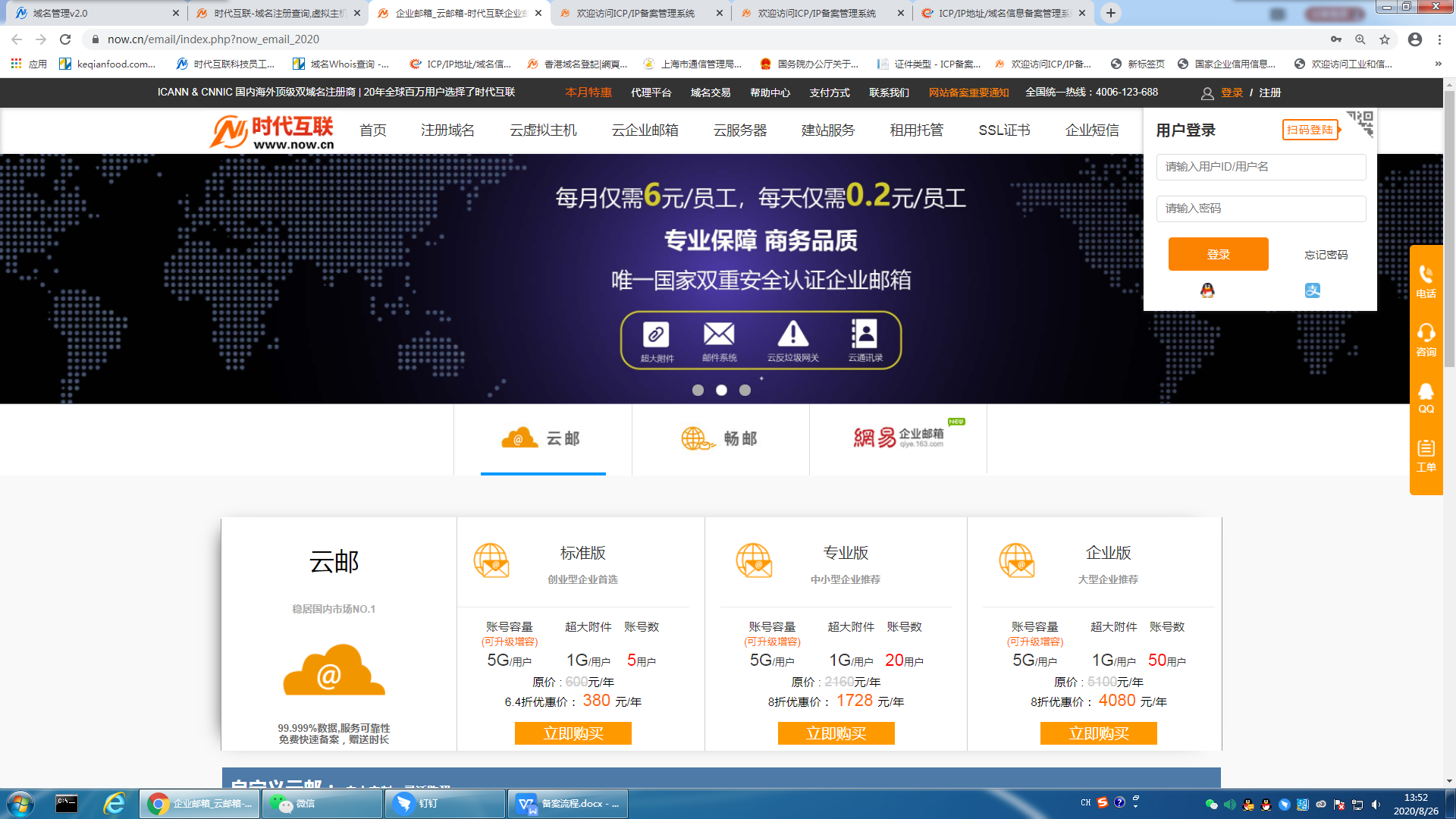Open the 电话 phone contact sidebar icon

(1426, 281)
